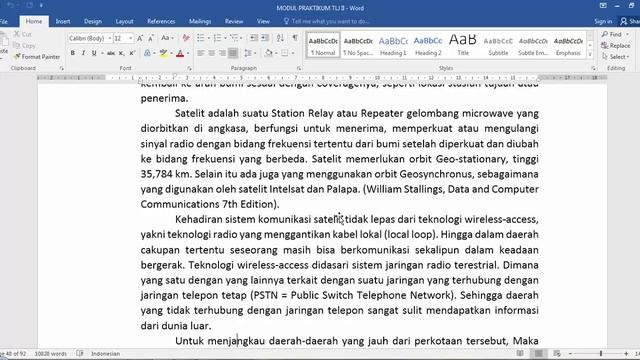Open Font dialog launcher
The height and width of the screenshot is (360, 640).
click(189, 69)
